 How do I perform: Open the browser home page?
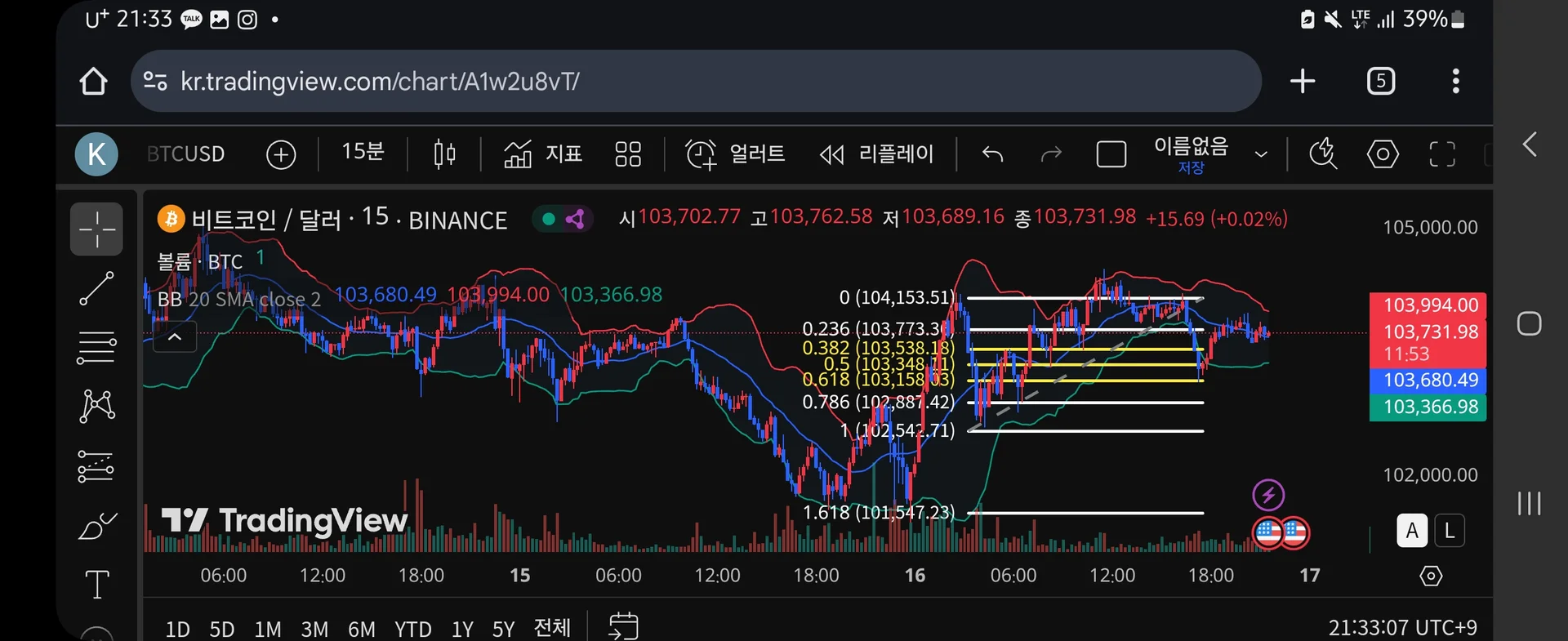pyautogui.click(x=93, y=81)
